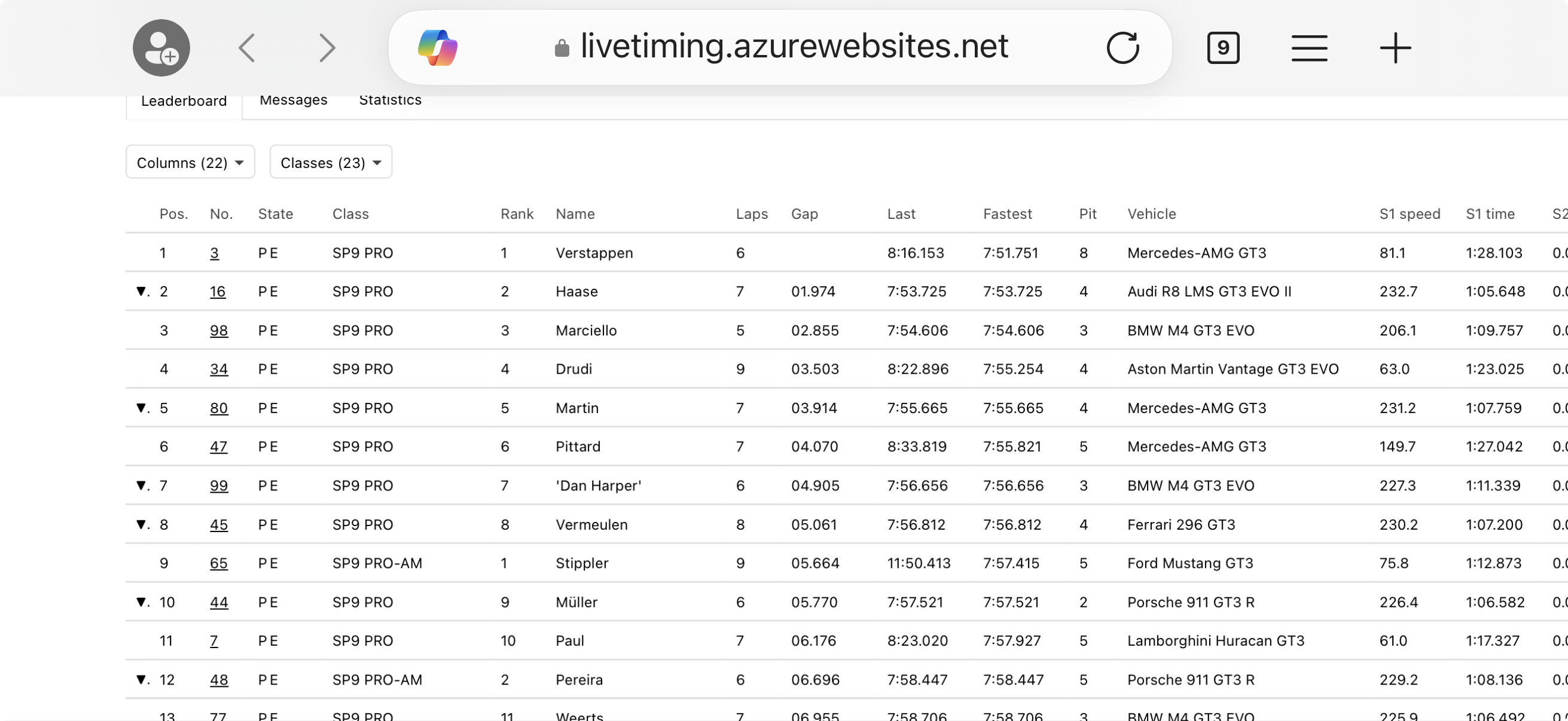This screenshot has width=1568, height=721.
Task: Click the padlock site security icon
Action: (x=562, y=48)
